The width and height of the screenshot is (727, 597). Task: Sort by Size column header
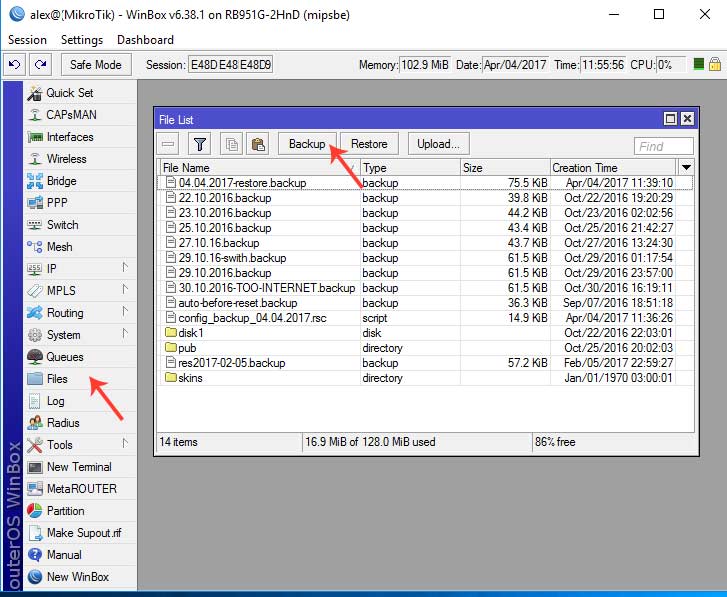505,167
